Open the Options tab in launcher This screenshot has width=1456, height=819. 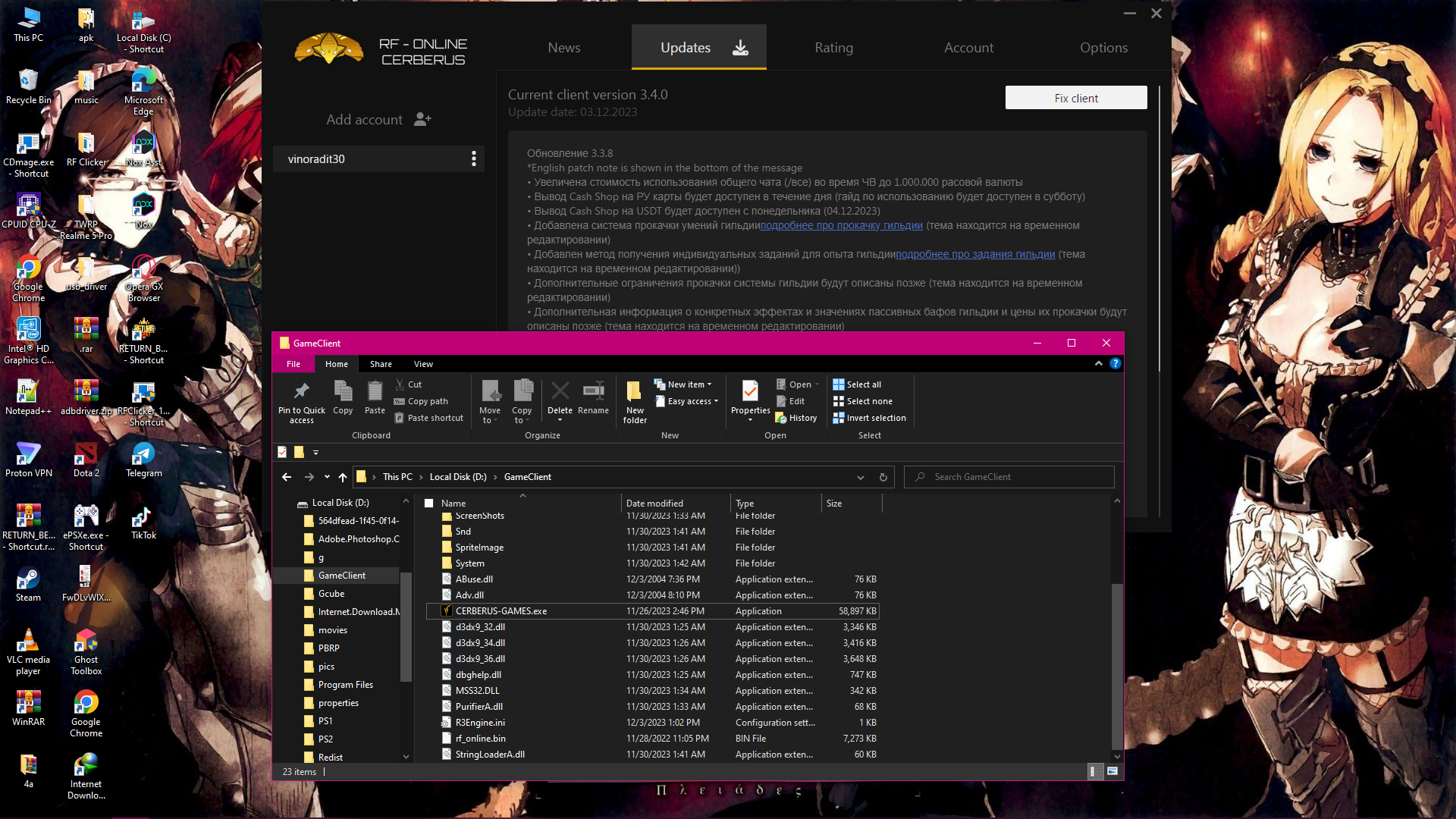click(x=1103, y=48)
